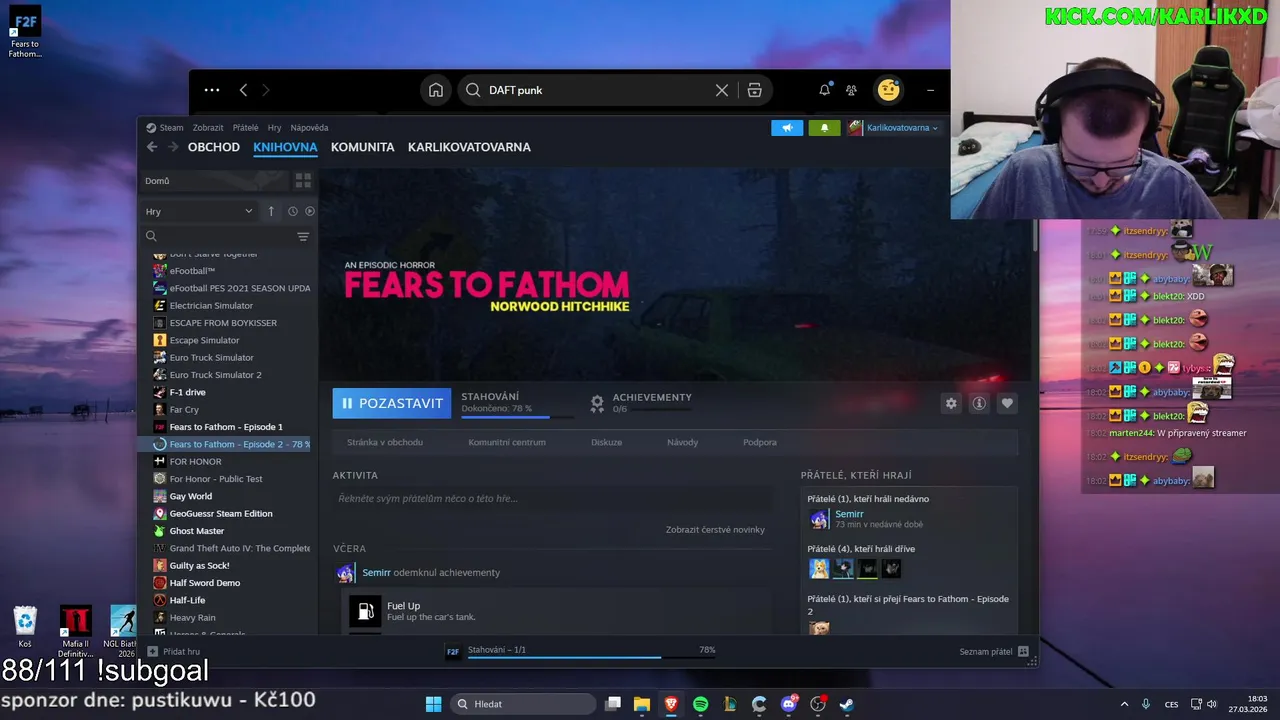Open game info icon beside the gear

[979, 403]
